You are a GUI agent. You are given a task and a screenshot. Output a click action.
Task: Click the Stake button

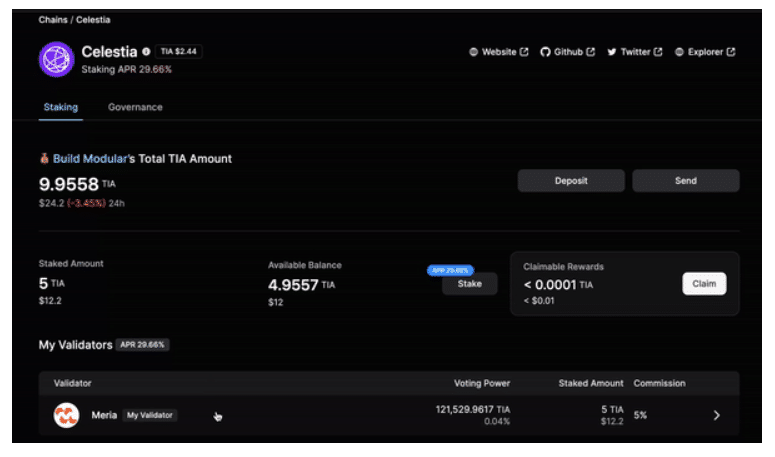point(470,284)
